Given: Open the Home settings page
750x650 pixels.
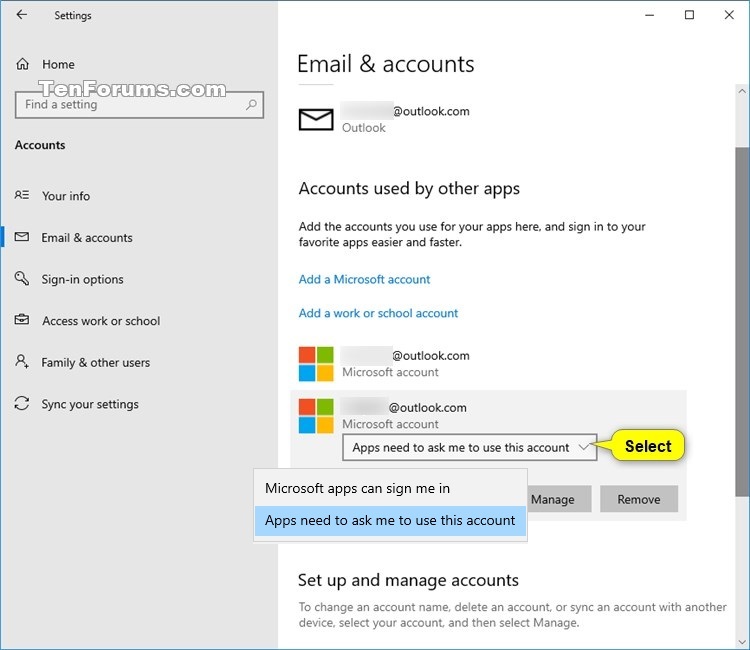Looking at the screenshot, I should click(58, 64).
